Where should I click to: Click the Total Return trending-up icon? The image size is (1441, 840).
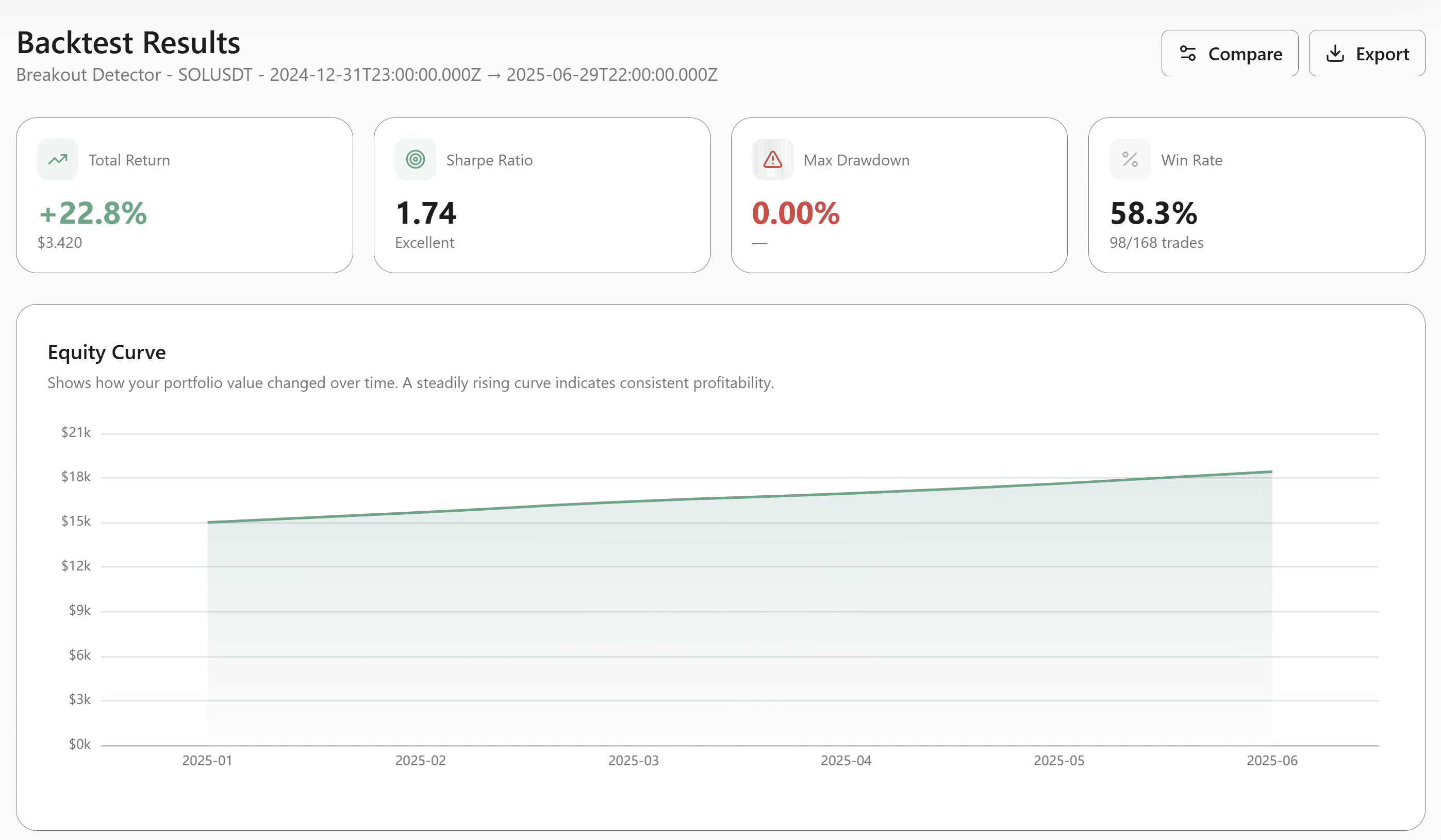[x=58, y=159]
